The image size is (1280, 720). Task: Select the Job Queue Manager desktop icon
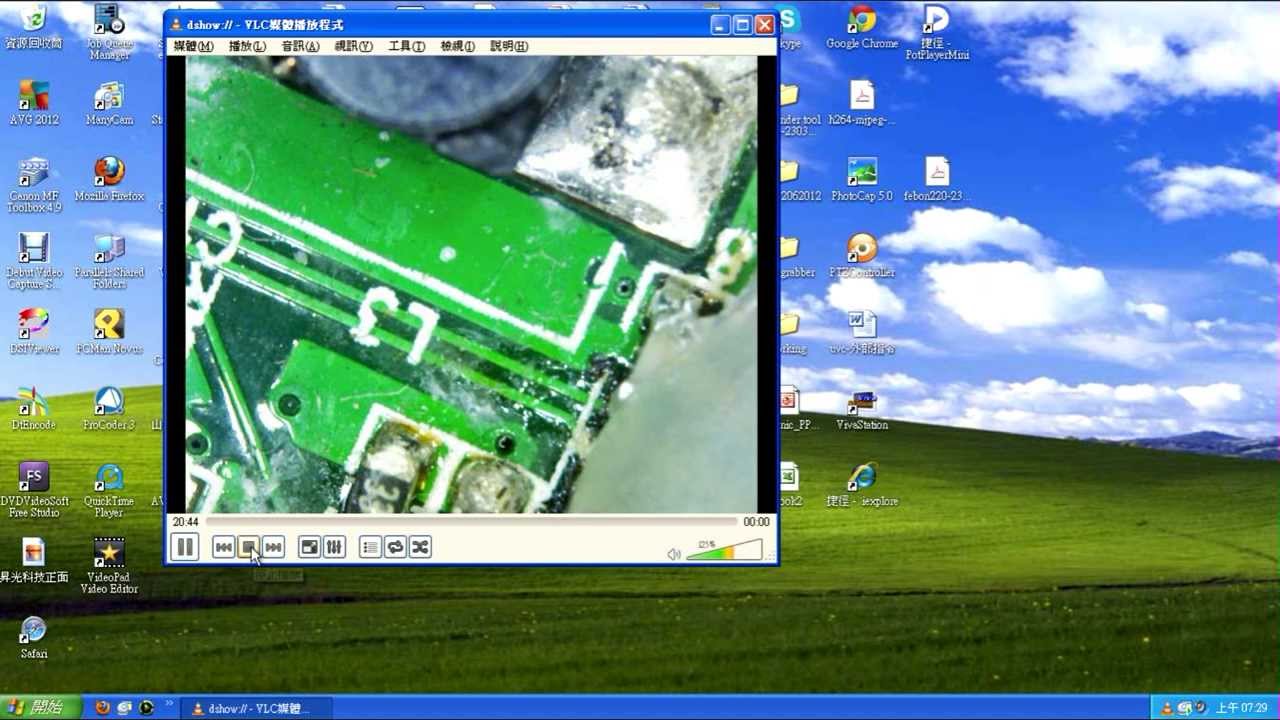(x=109, y=33)
